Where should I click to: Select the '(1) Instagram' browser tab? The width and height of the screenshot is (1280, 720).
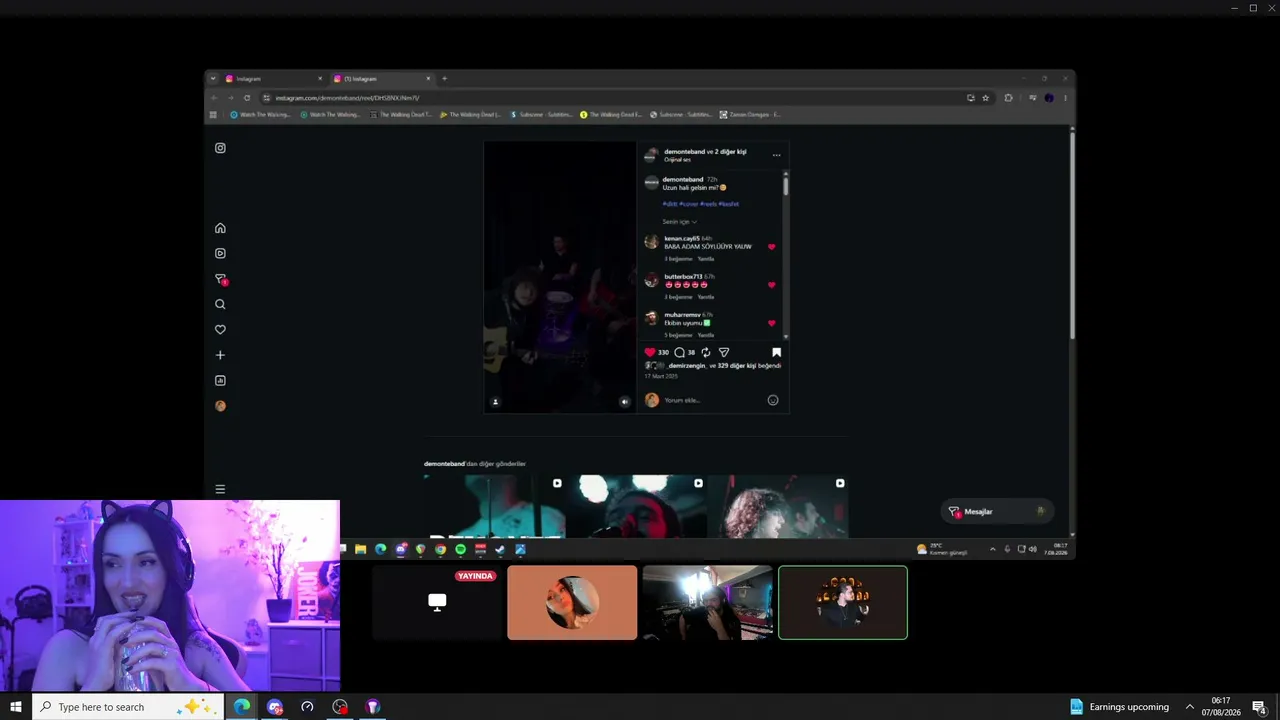[381, 79]
